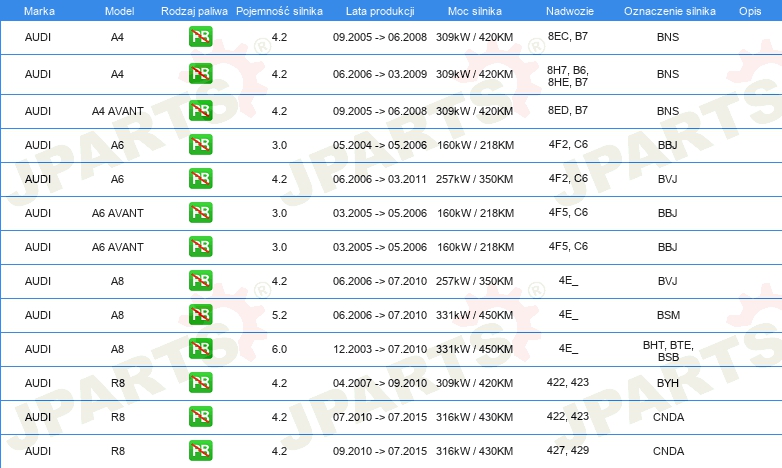Select the date range '06.2006 -> 03.2011'

[380, 179]
